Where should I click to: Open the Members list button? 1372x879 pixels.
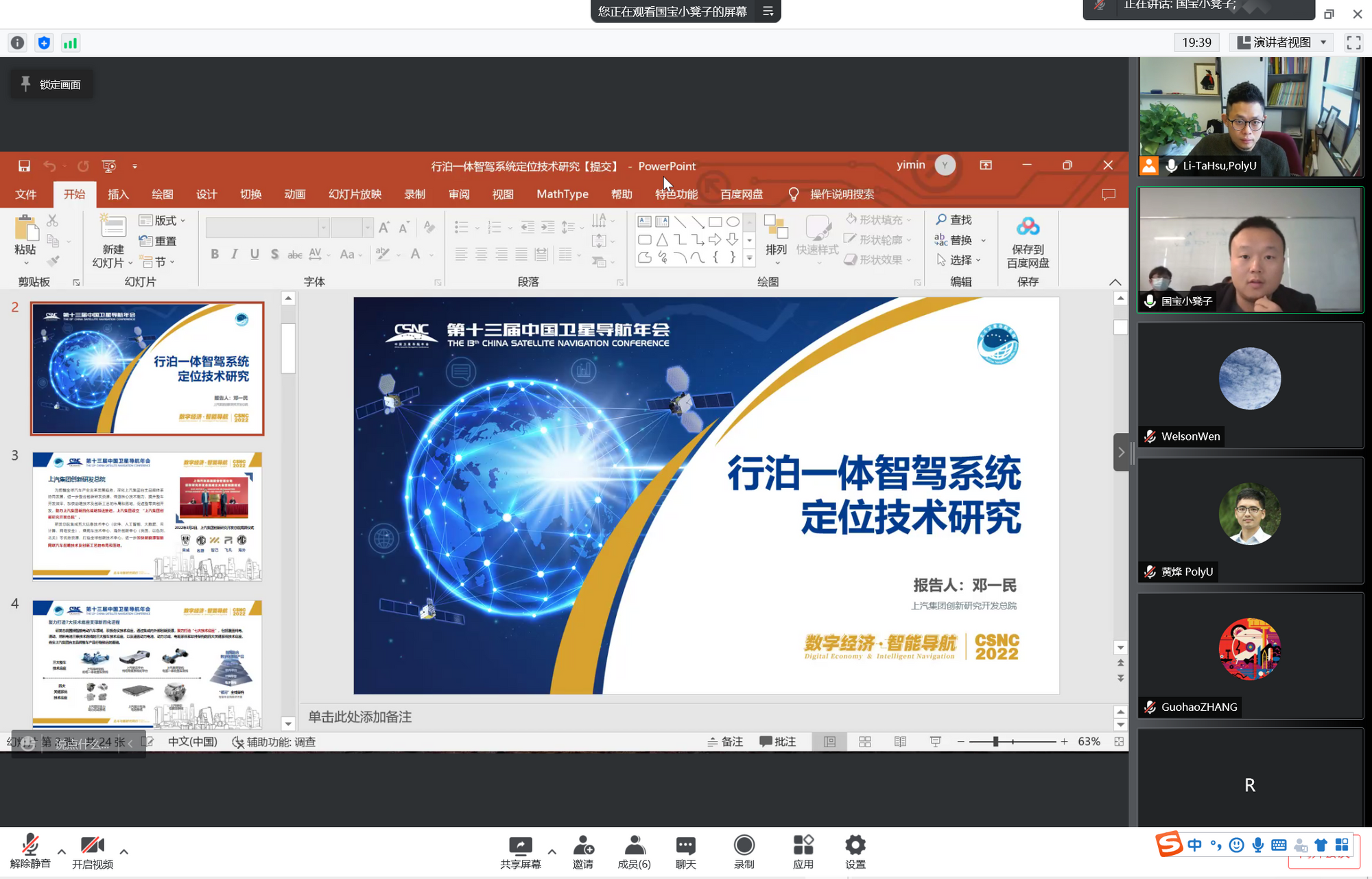tap(634, 845)
